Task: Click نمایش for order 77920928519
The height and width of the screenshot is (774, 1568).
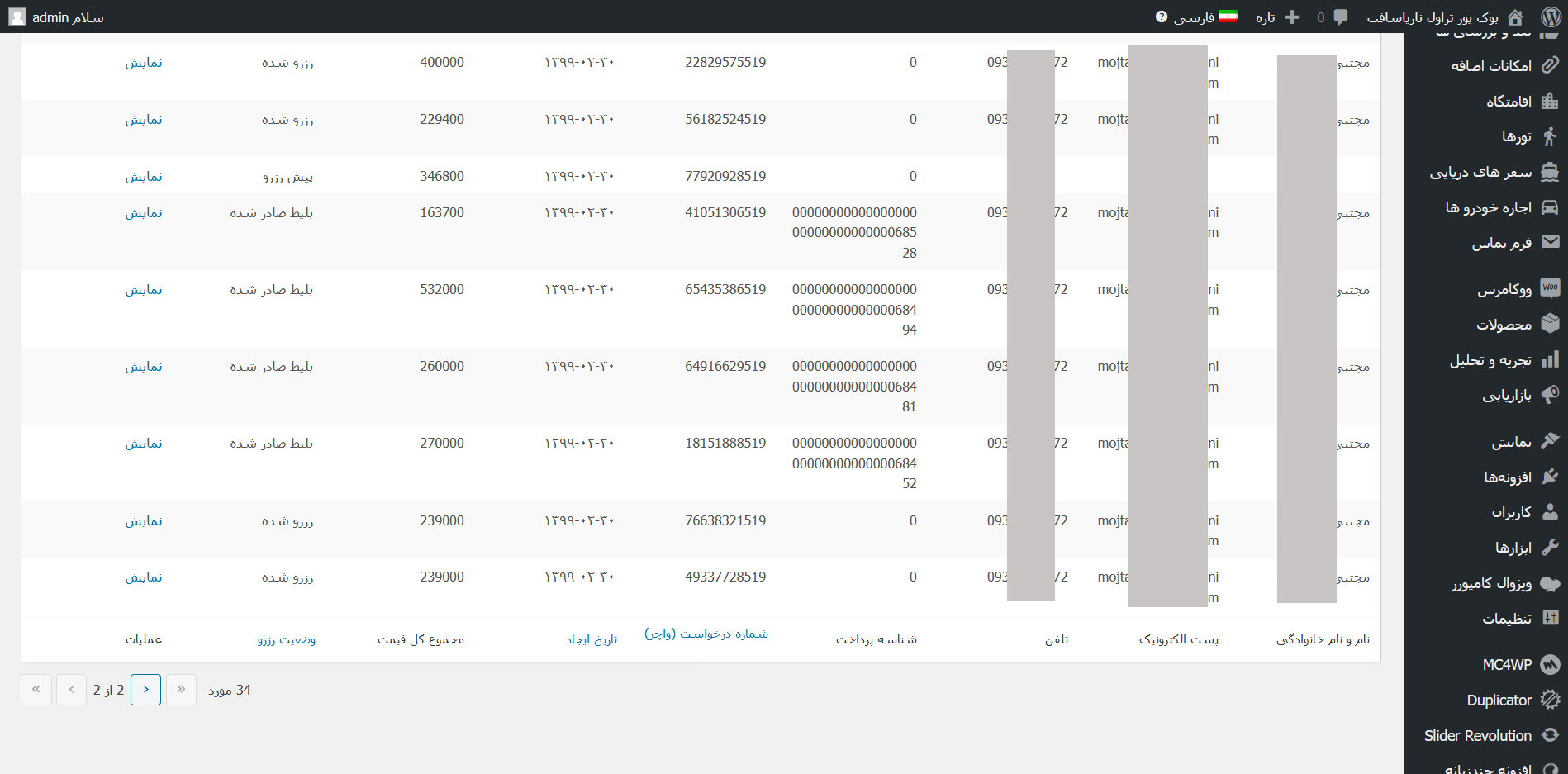Action: coord(144,177)
